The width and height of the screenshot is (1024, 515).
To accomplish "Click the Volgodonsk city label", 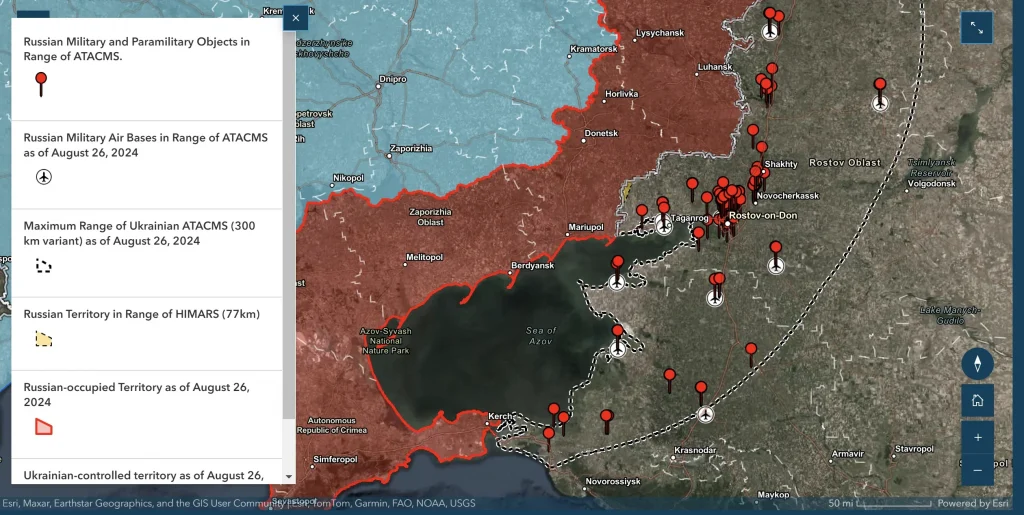I will click(x=930, y=183).
